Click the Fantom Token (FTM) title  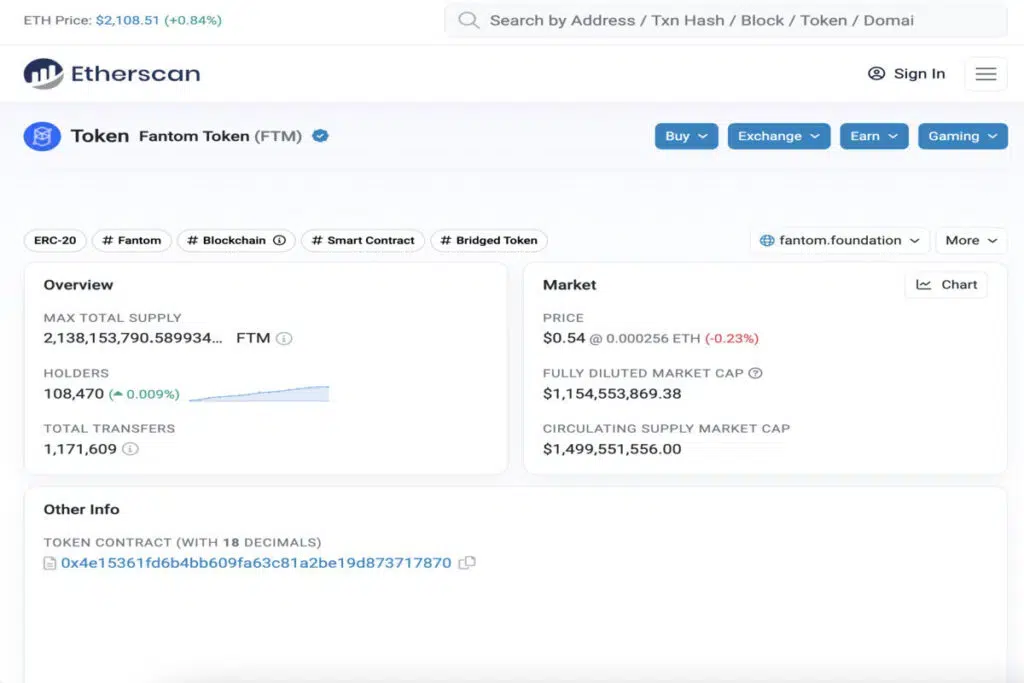coord(220,136)
